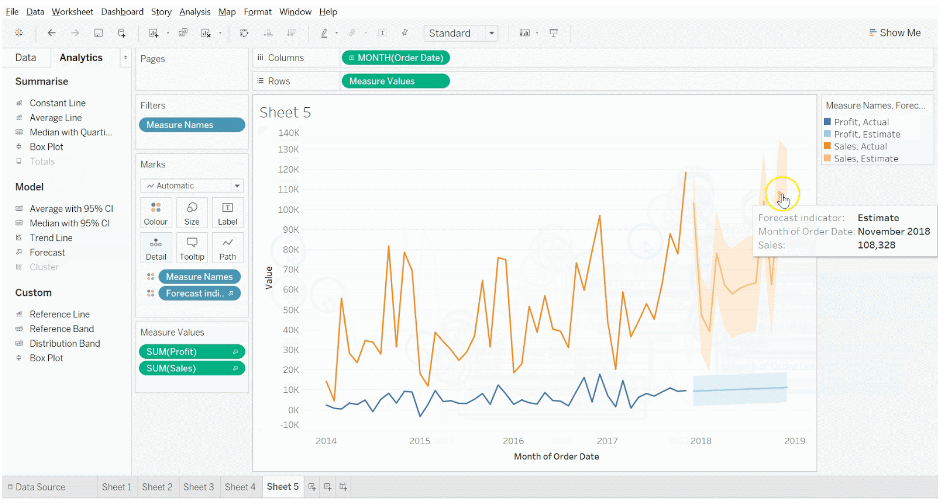Screen dimensions: 945x504
Task: Click the Show Me button
Action: pos(894,33)
